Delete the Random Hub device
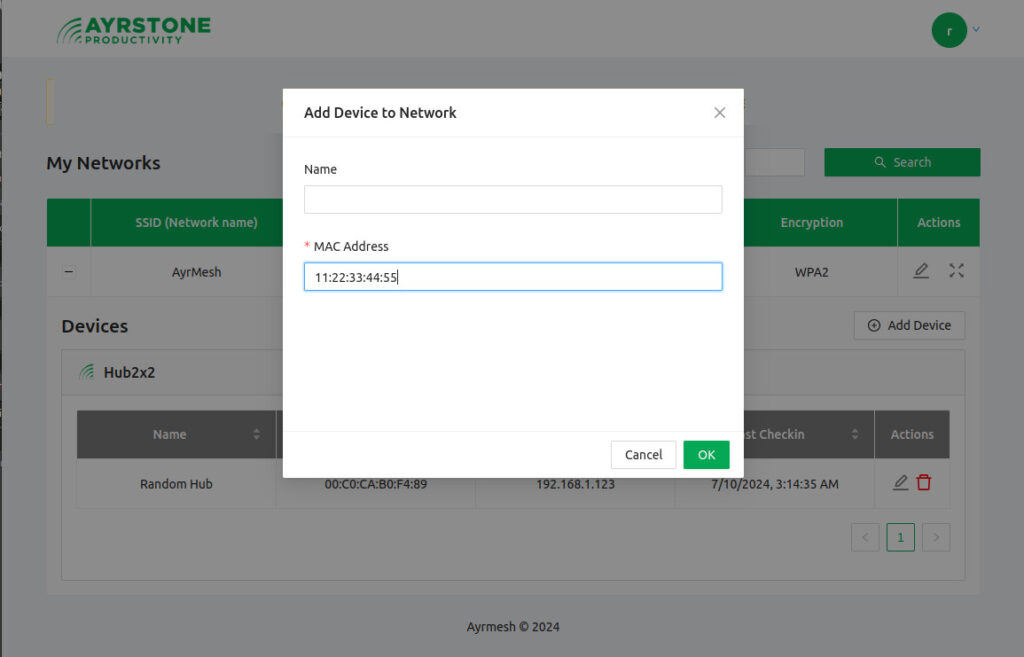This screenshot has height=657, width=1024. tap(924, 483)
